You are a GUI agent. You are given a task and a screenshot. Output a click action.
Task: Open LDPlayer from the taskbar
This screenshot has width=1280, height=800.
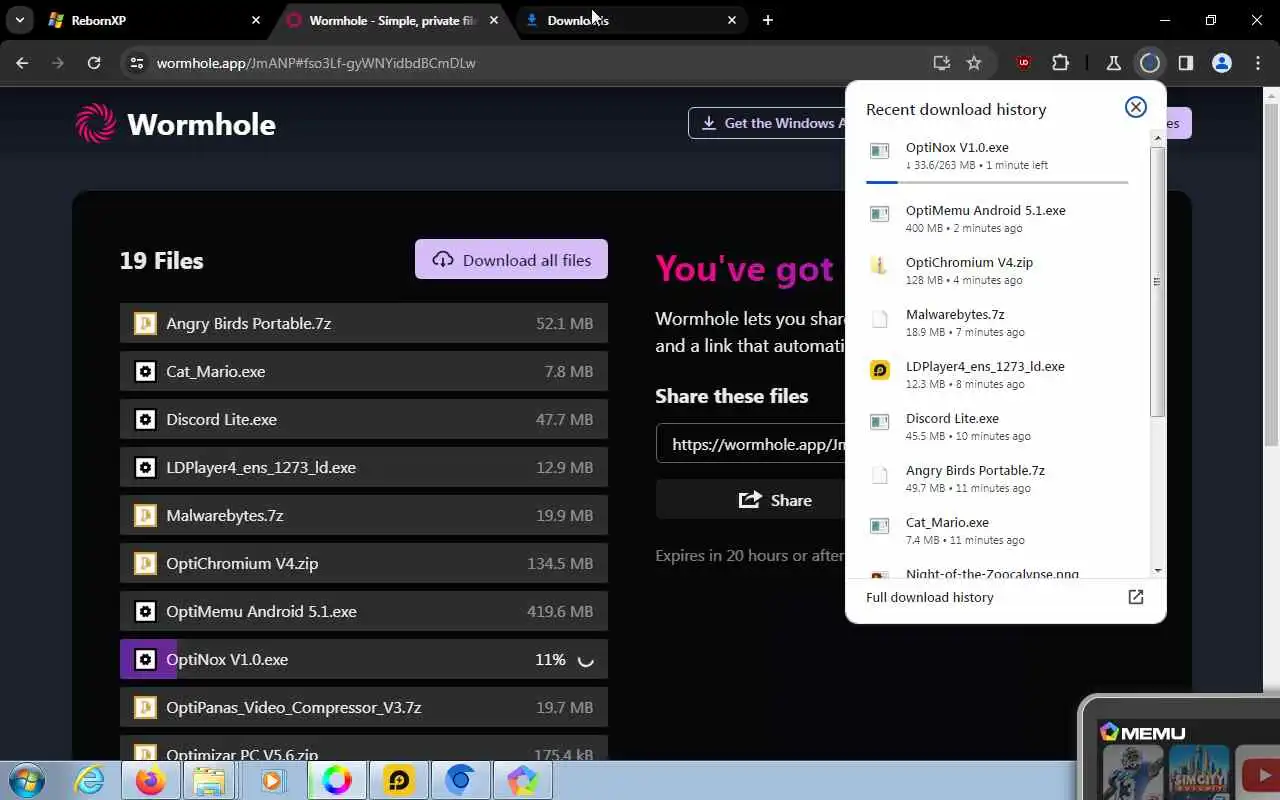(398, 780)
